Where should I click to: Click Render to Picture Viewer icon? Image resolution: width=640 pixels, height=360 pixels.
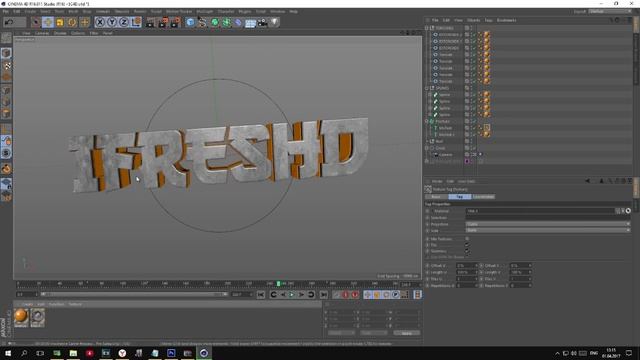pyautogui.click(x=163, y=22)
